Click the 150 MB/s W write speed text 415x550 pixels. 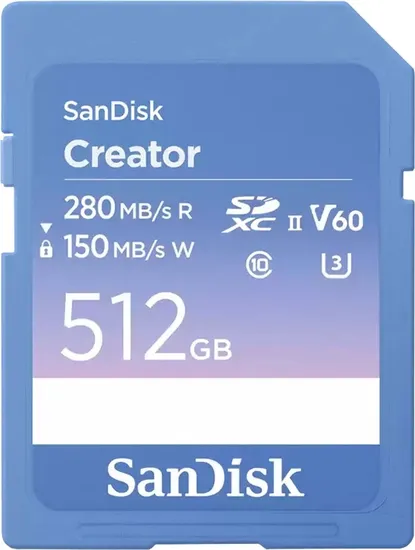click(129, 248)
